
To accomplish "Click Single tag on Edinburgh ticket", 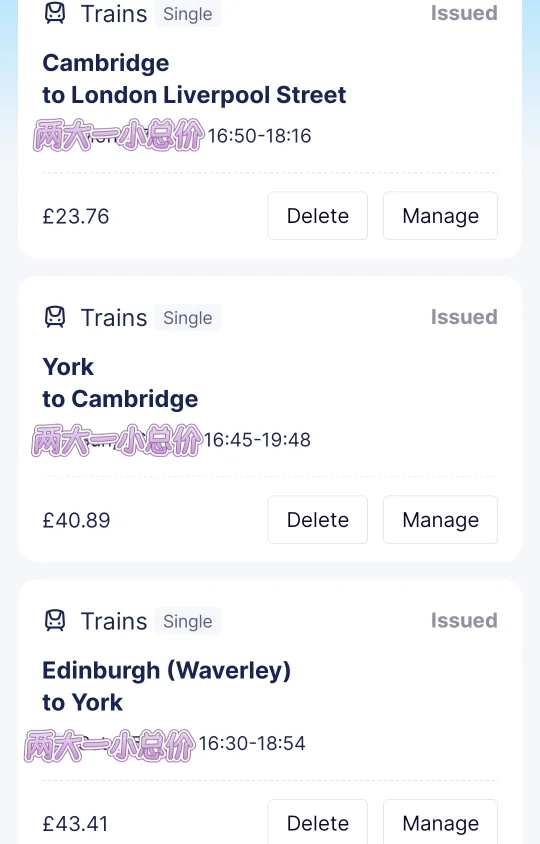I will [x=187, y=621].
